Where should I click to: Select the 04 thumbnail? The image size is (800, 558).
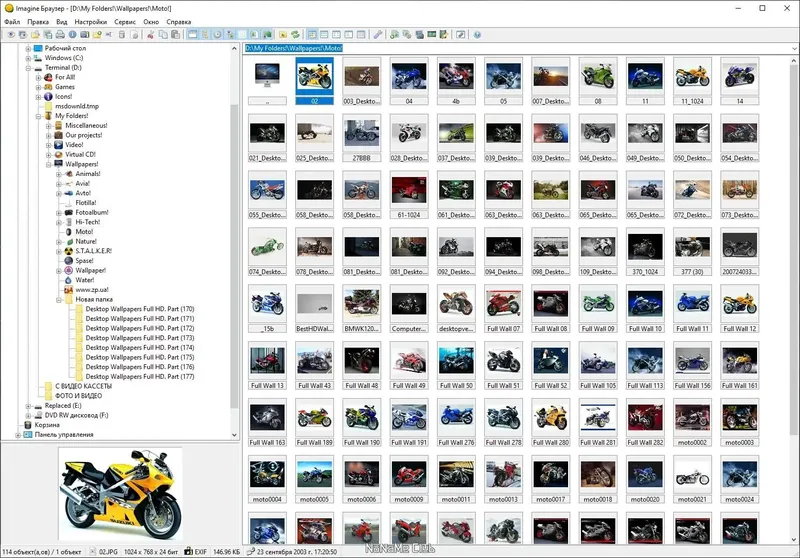(409, 81)
